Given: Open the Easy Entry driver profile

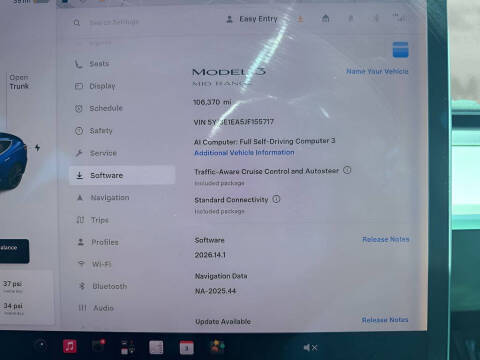Looking at the screenshot, I should pos(252,19).
